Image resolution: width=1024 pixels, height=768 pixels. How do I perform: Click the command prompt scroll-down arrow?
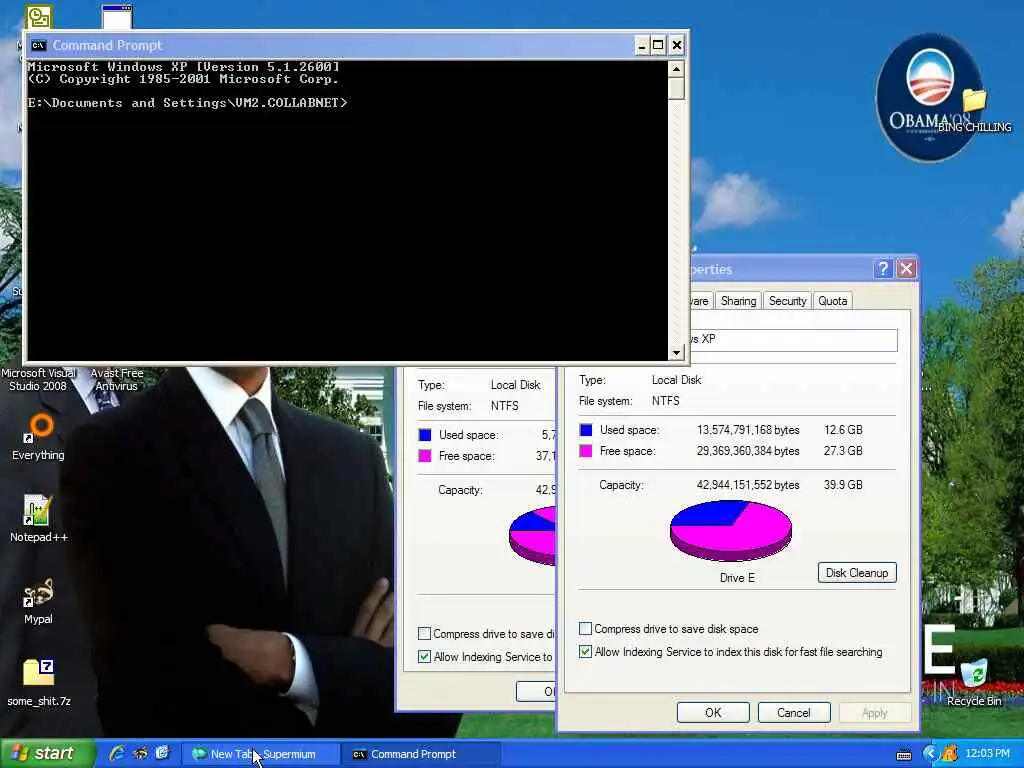click(x=676, y=353)
